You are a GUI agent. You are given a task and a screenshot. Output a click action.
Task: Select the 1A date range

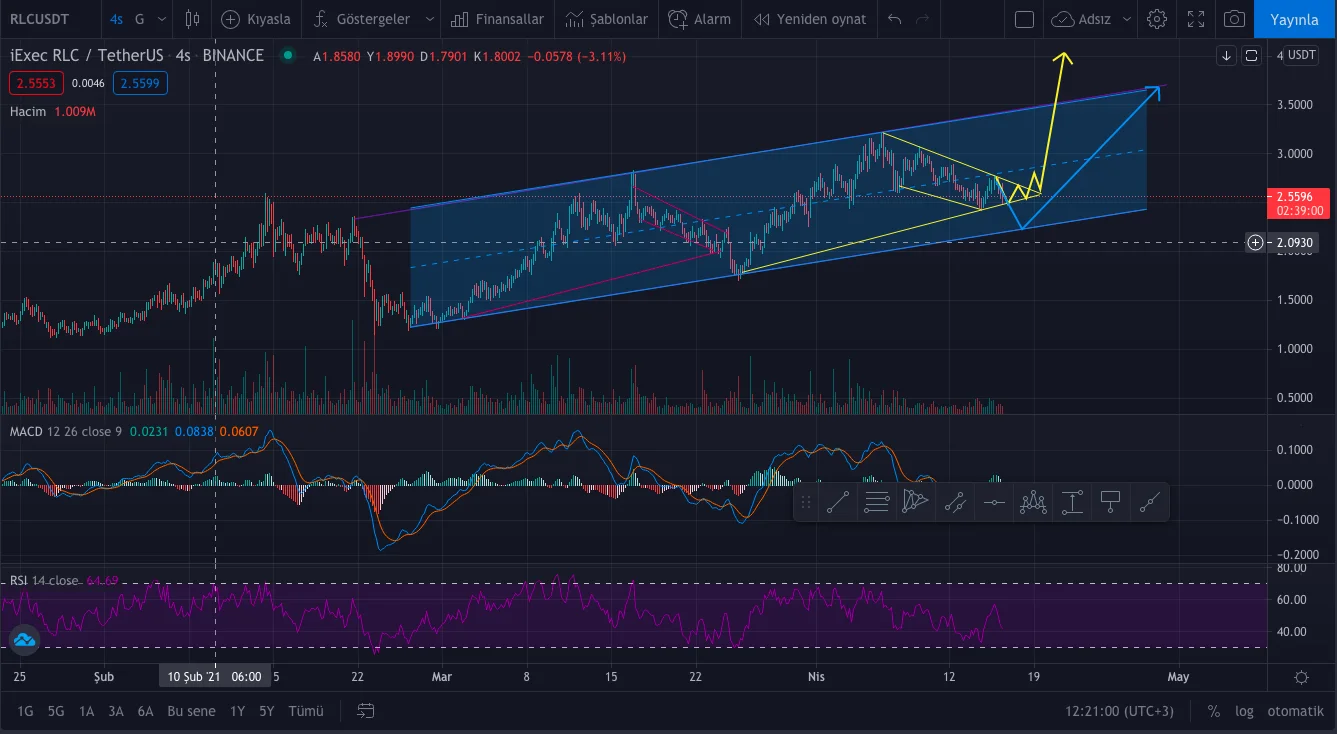point(87,711)
